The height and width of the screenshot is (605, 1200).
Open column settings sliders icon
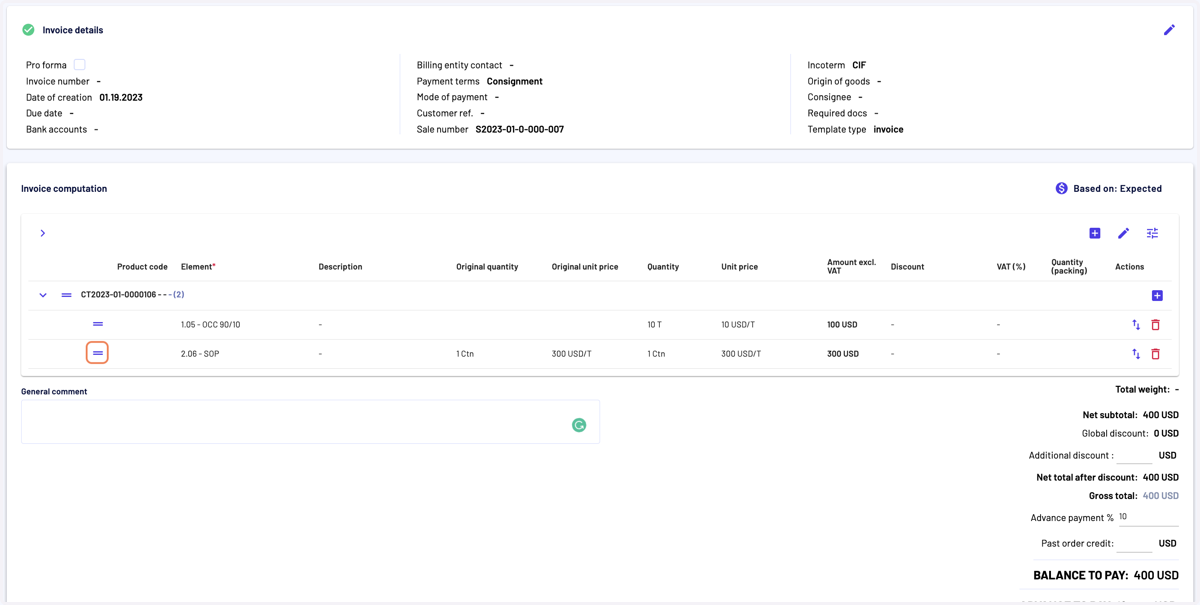coord(1152,233)
